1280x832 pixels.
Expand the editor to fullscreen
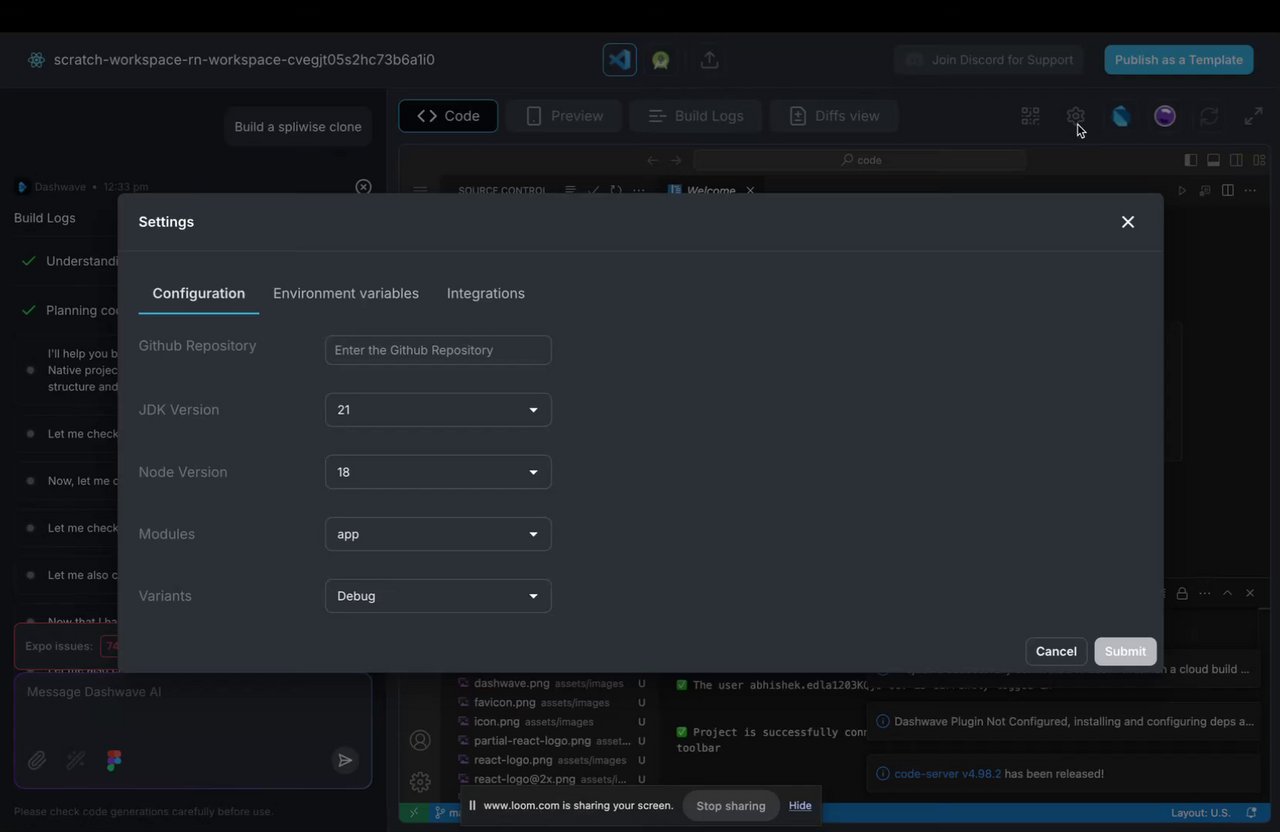click(x=1253, y=116)
